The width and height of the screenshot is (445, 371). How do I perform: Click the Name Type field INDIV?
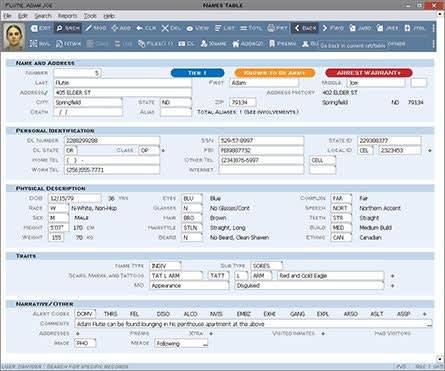point(165,266)
